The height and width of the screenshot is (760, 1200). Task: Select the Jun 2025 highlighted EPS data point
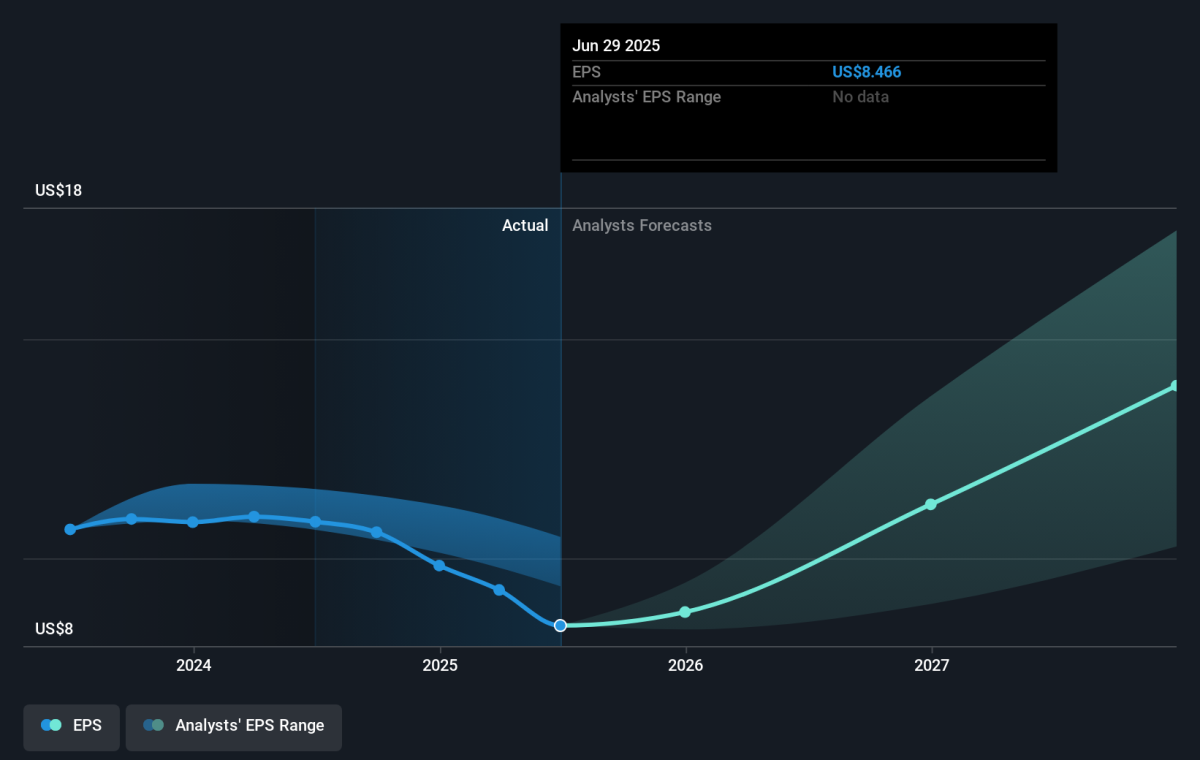(560, 625)
